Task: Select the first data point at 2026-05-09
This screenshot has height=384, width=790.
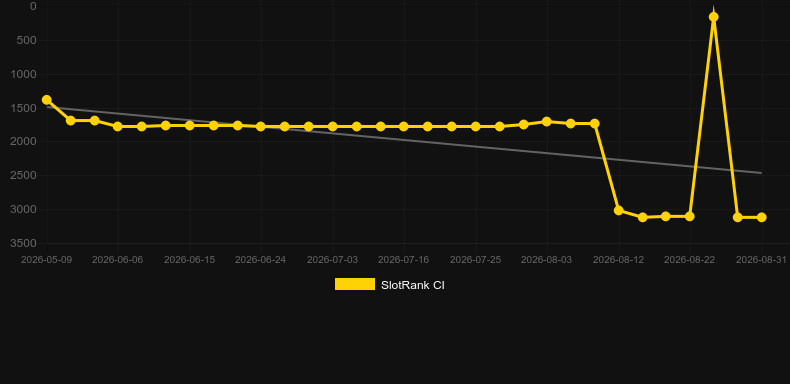Action: click(47, 100)
